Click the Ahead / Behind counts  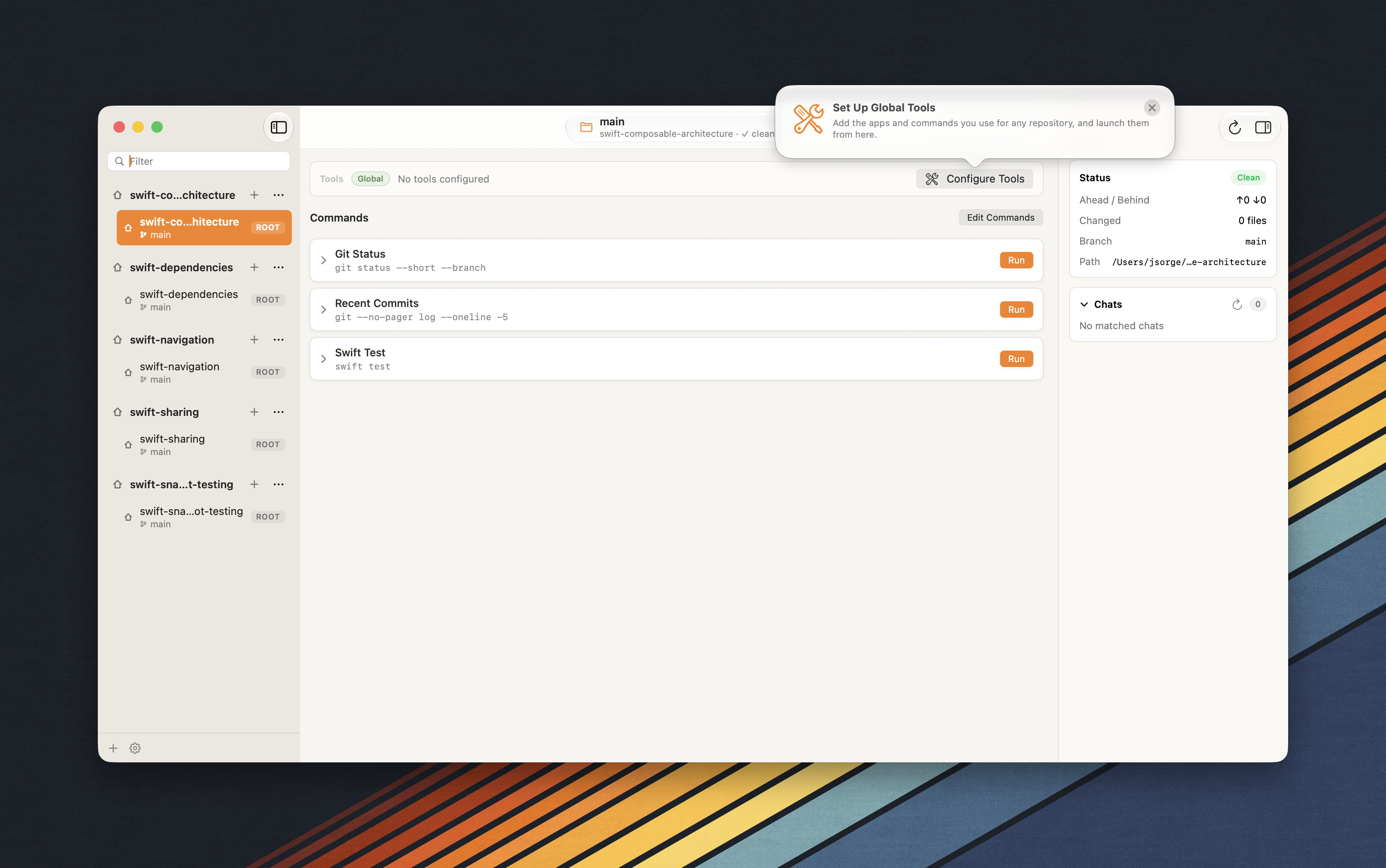pyautogui.click(x=1250, y=200)
